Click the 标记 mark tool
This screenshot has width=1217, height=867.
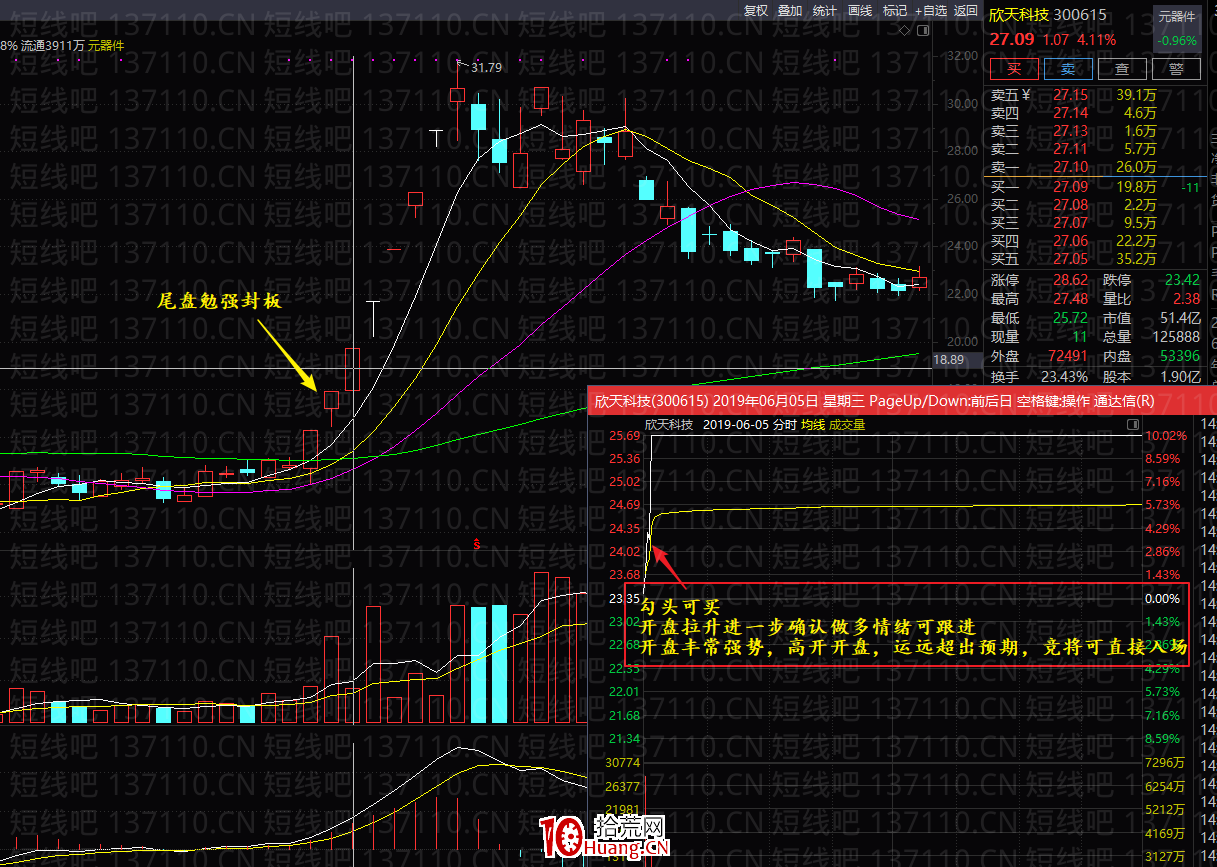click(x=895, y=11)
